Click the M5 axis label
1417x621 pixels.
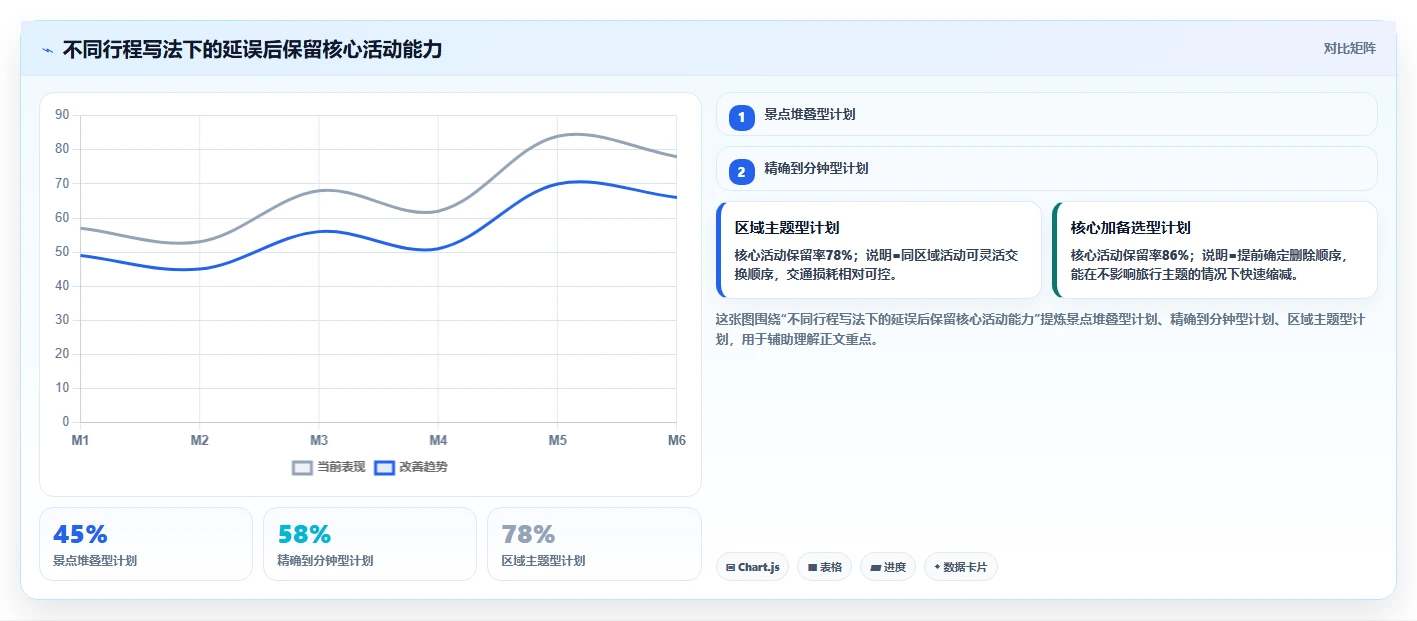[557, 441]
